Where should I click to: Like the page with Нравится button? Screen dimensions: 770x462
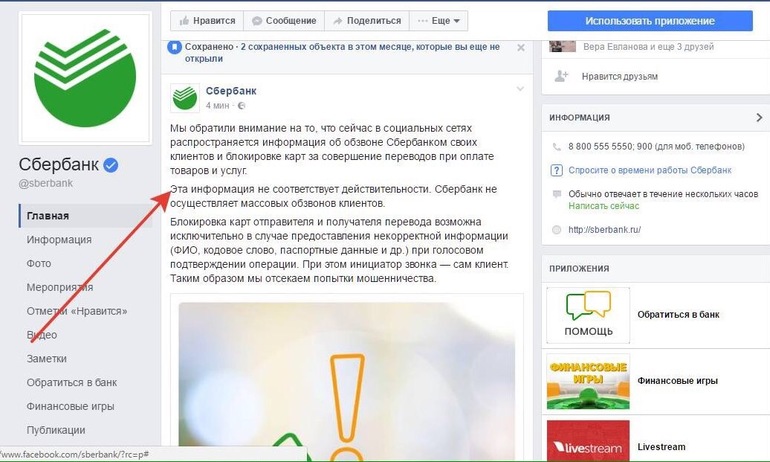pos(207,21)
